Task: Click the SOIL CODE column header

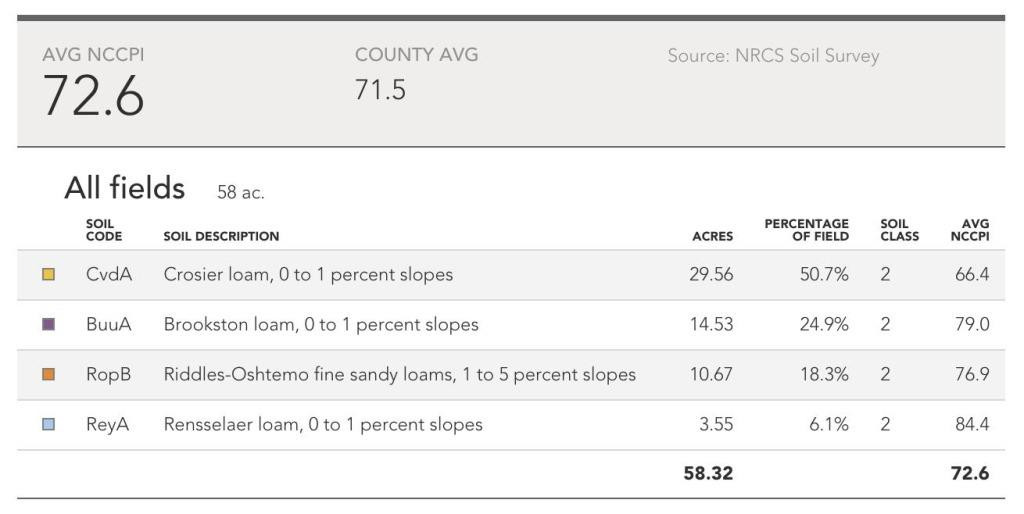Action: click(x=104, y=231)
